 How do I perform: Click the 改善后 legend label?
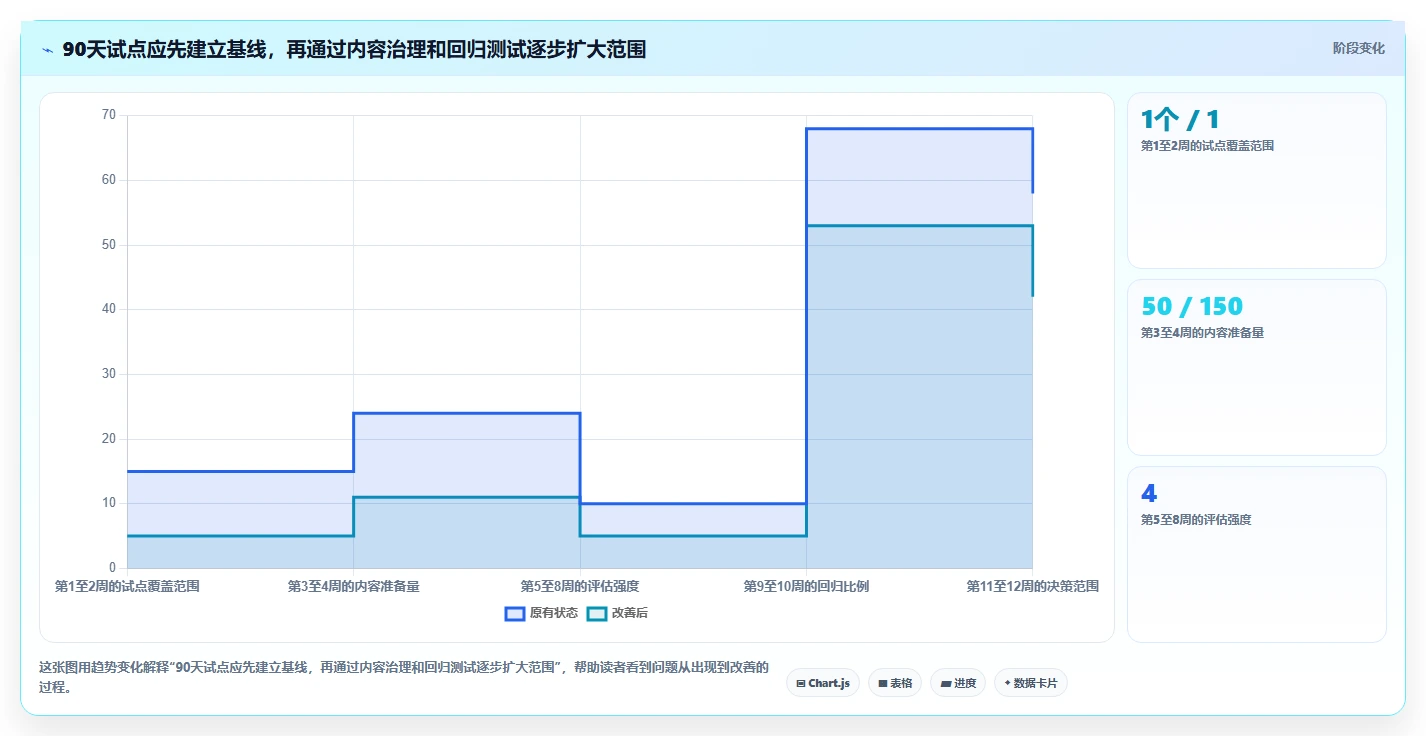[630, 613]
